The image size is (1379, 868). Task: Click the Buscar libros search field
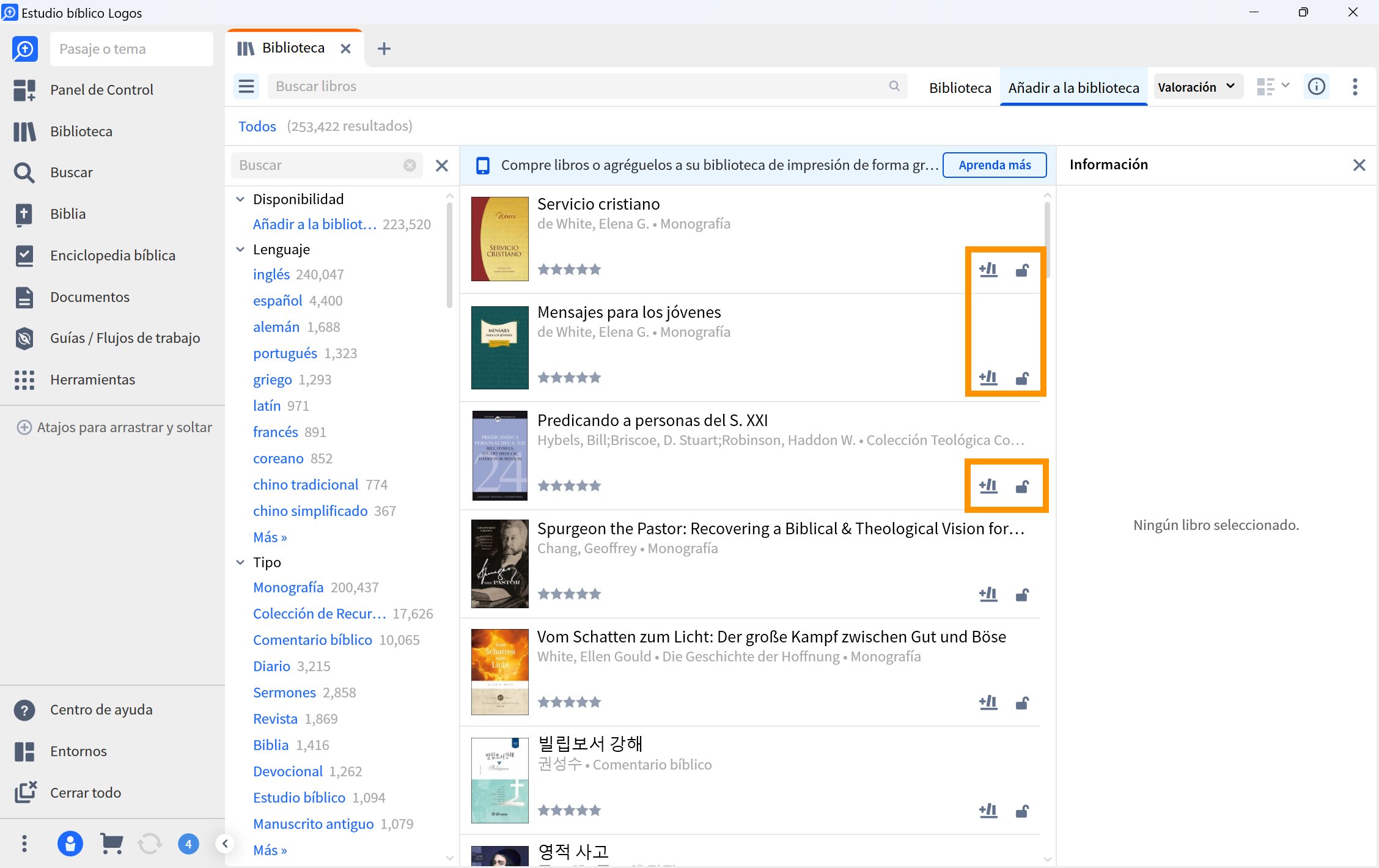click(x=587, y=87)
